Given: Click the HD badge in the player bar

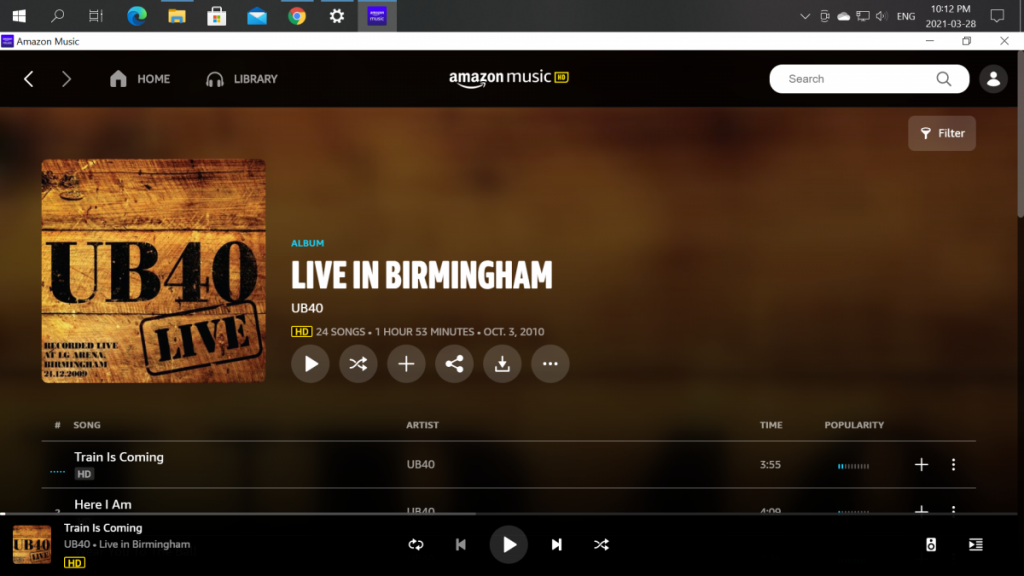Looking at the screenshot, I should point(74,562).
